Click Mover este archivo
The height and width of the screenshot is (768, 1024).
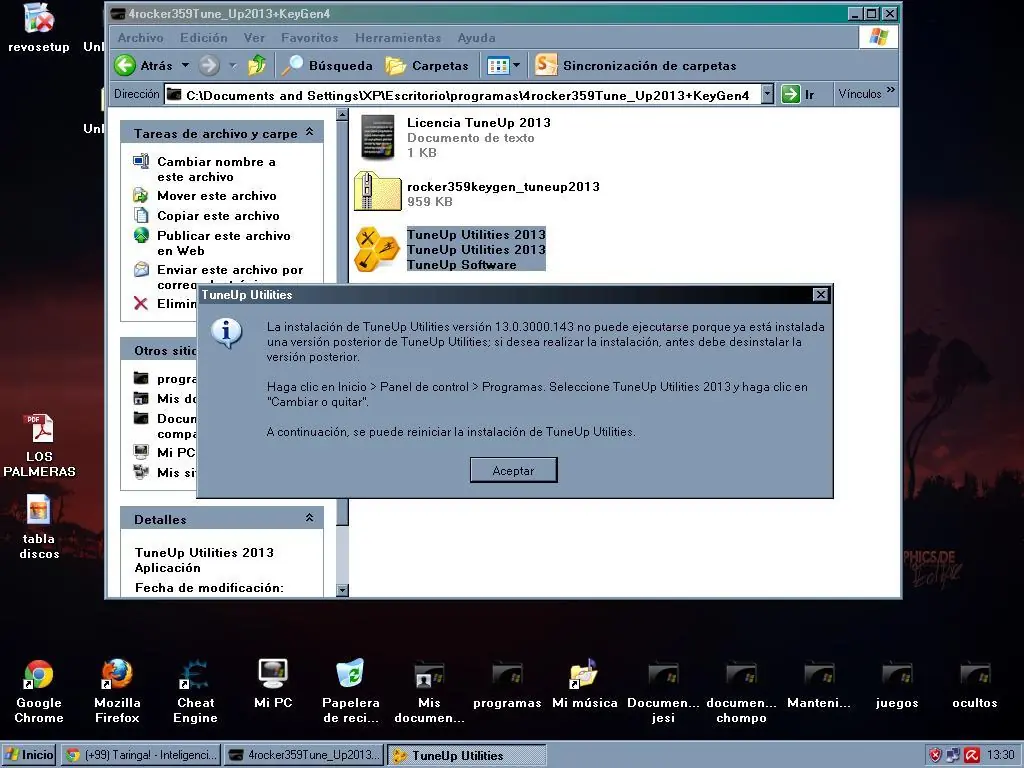pyautogui.click(x=205, y=196)
